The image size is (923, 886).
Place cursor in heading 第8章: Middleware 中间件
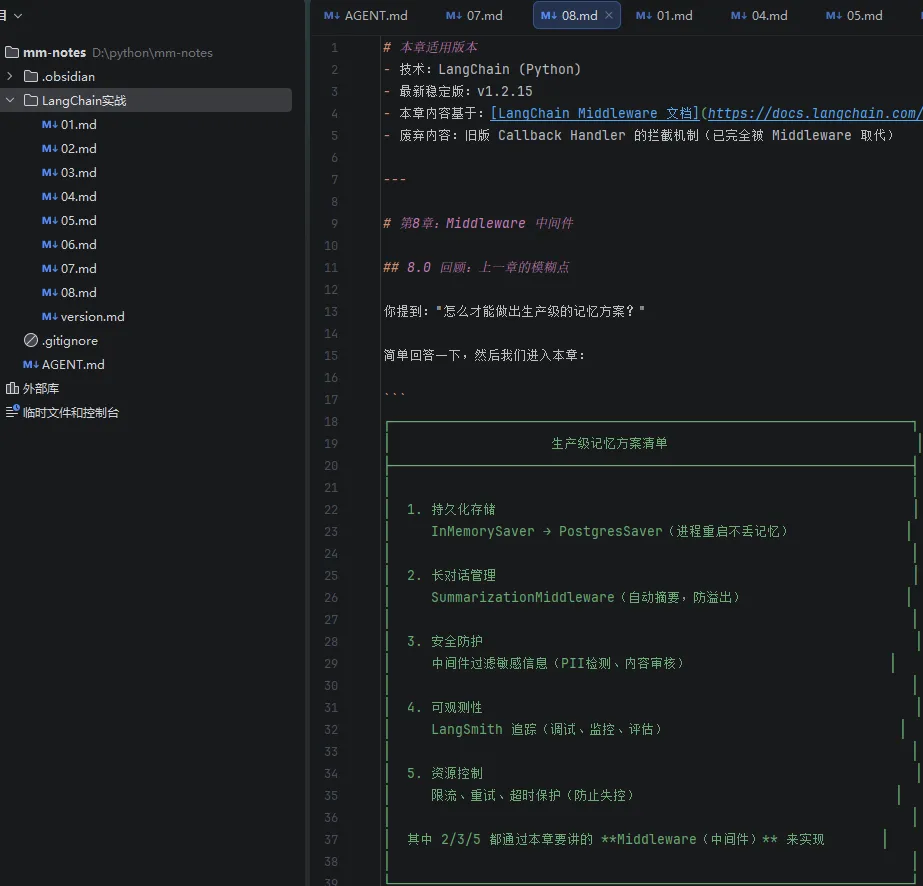point(486,223)
